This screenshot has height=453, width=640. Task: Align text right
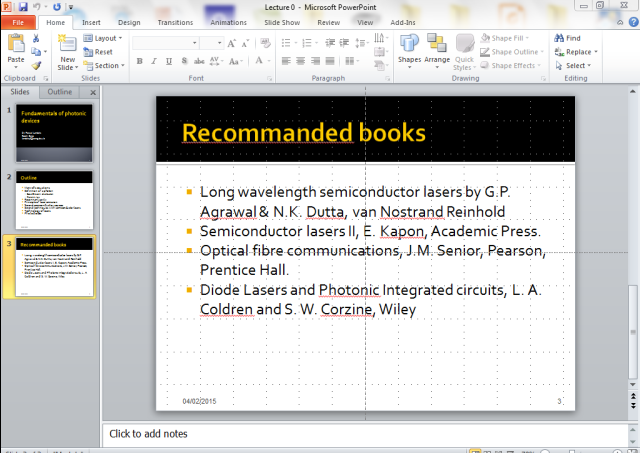click(315, 61)
